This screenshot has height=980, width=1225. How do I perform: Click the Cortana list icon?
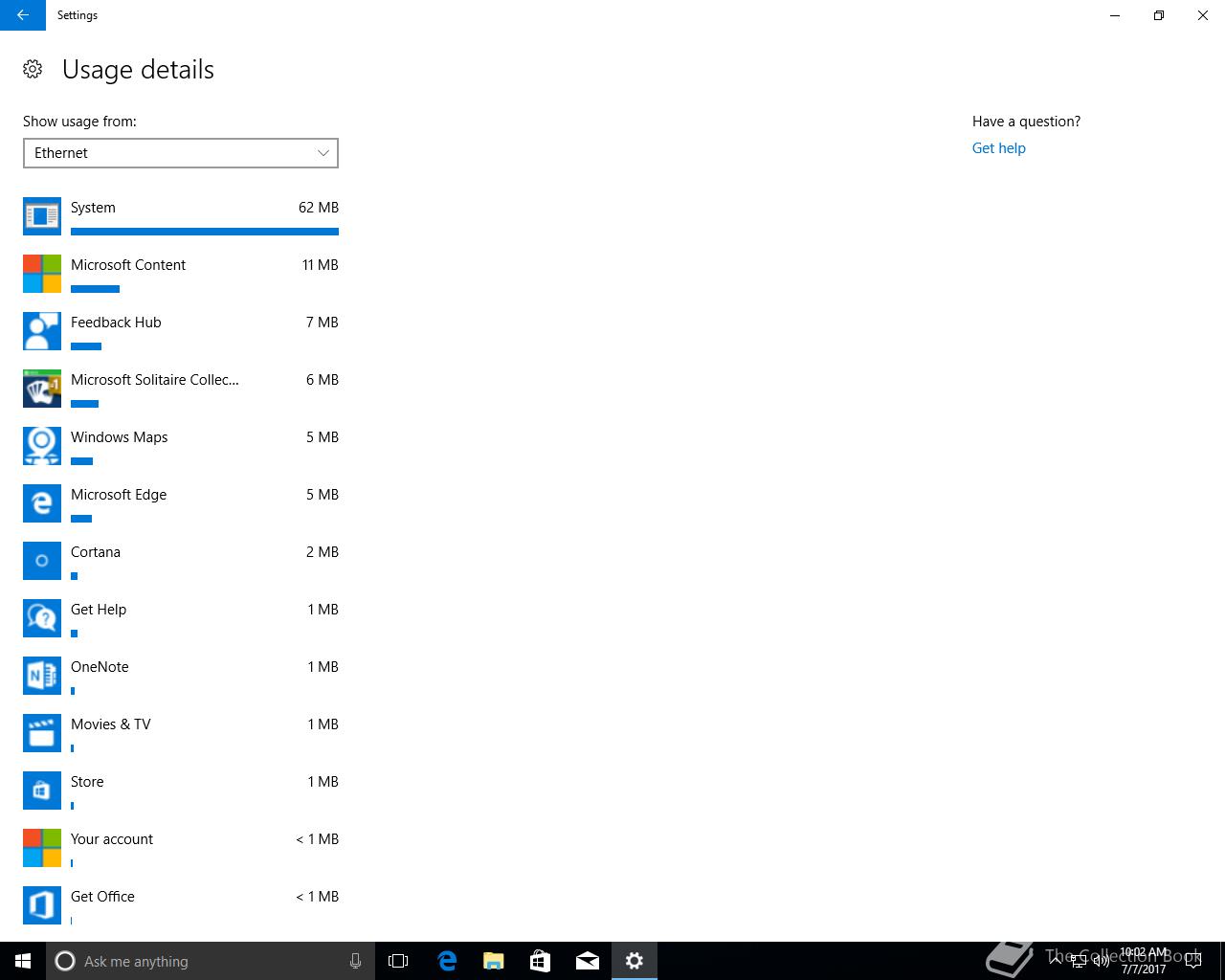pos(42,561)
